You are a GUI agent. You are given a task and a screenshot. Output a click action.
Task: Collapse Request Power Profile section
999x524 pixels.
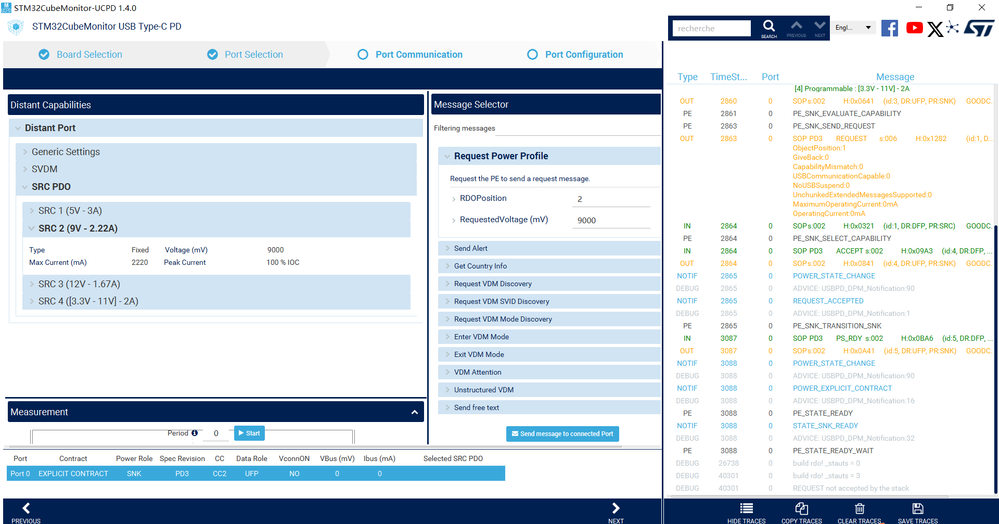(x=446, y=156)
